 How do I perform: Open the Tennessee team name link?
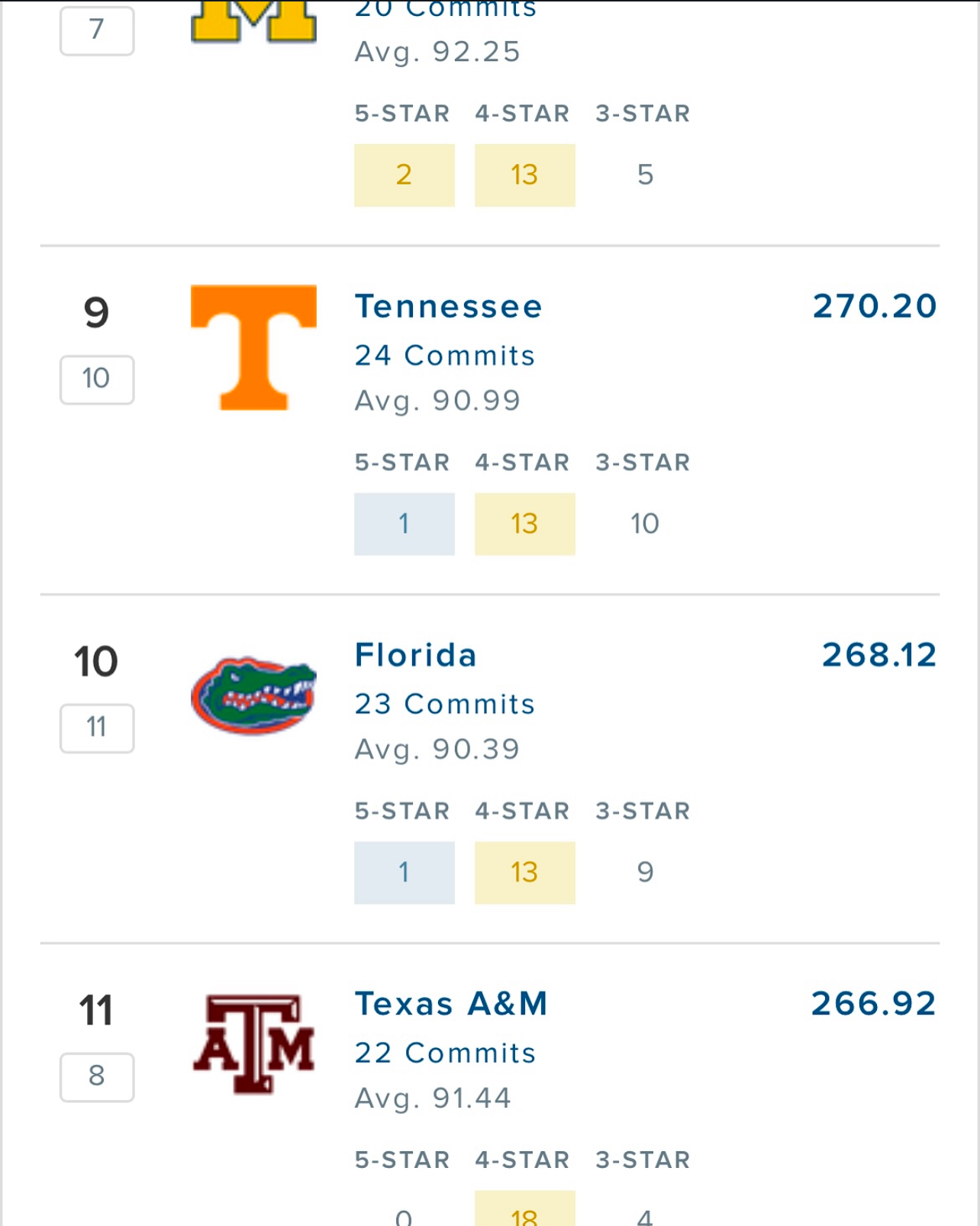(x=449, y=306)
